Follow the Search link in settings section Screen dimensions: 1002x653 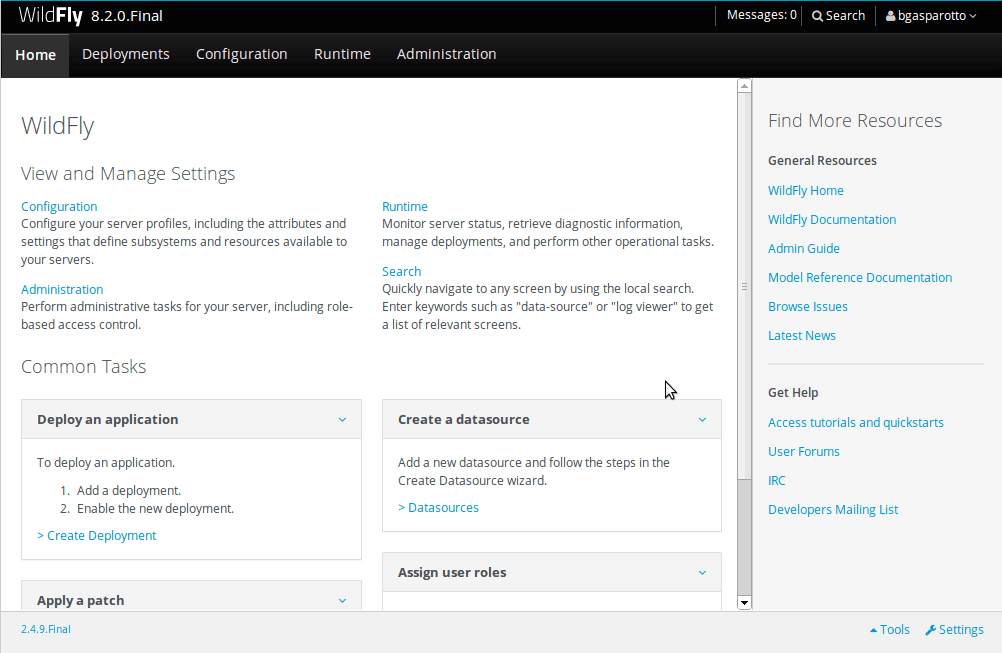[x=401, y=272]
